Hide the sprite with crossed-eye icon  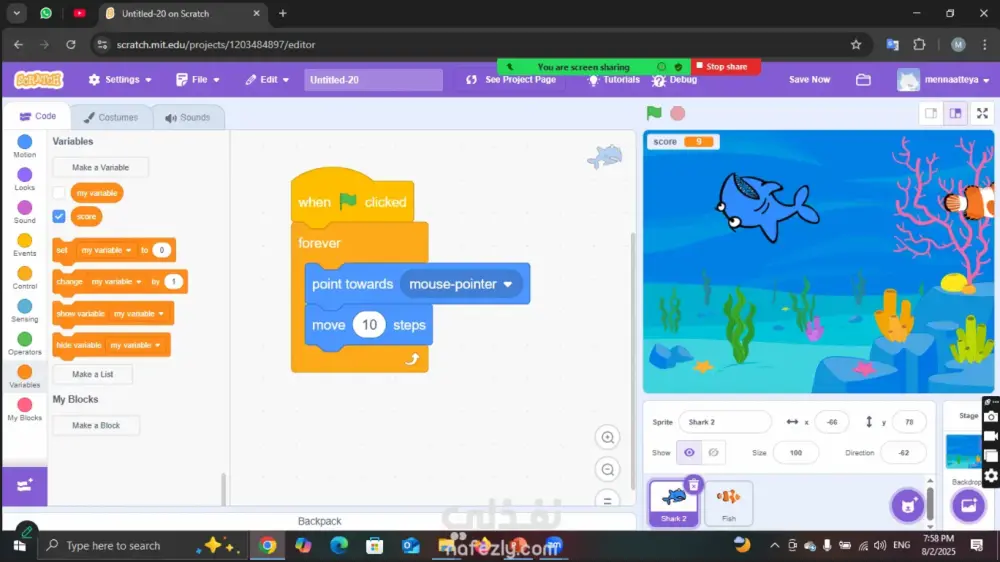tap(713, 452)
